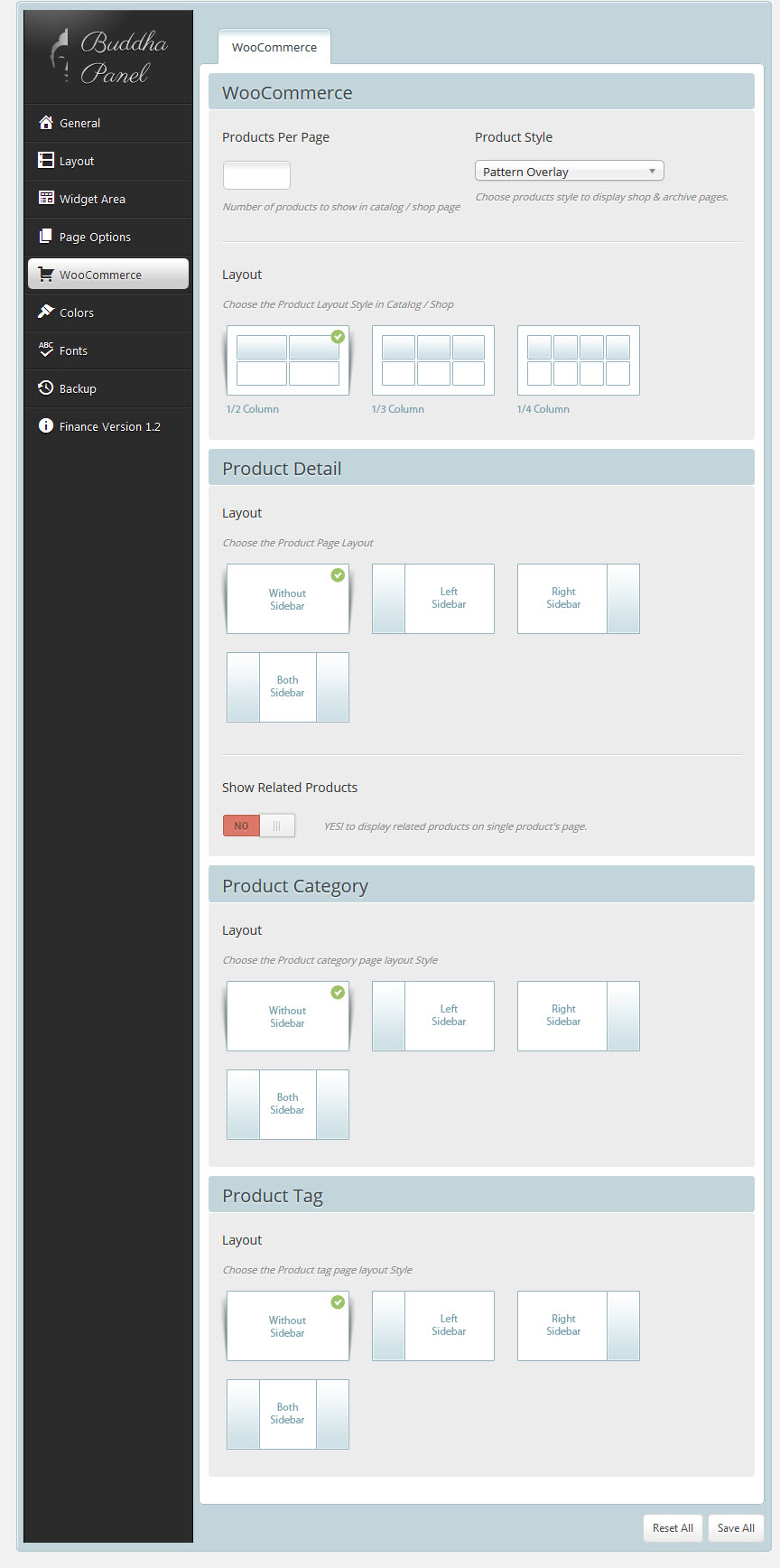
Task: Open Page Options via its icon
Action: click(46, 237)
